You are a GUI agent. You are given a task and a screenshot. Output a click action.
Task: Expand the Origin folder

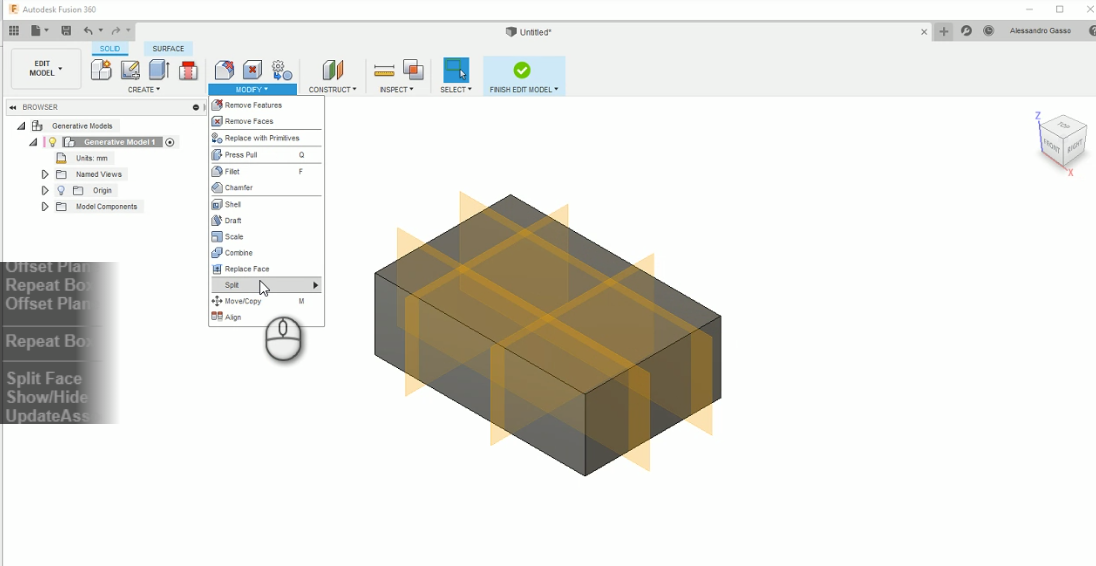click(x=45, y=190)
